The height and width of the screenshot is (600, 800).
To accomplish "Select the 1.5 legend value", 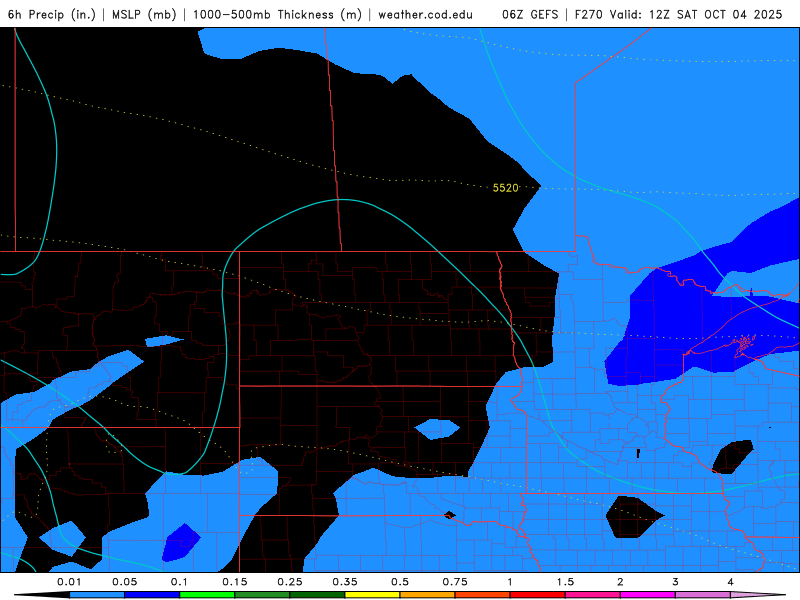I will tap(565, 582).
